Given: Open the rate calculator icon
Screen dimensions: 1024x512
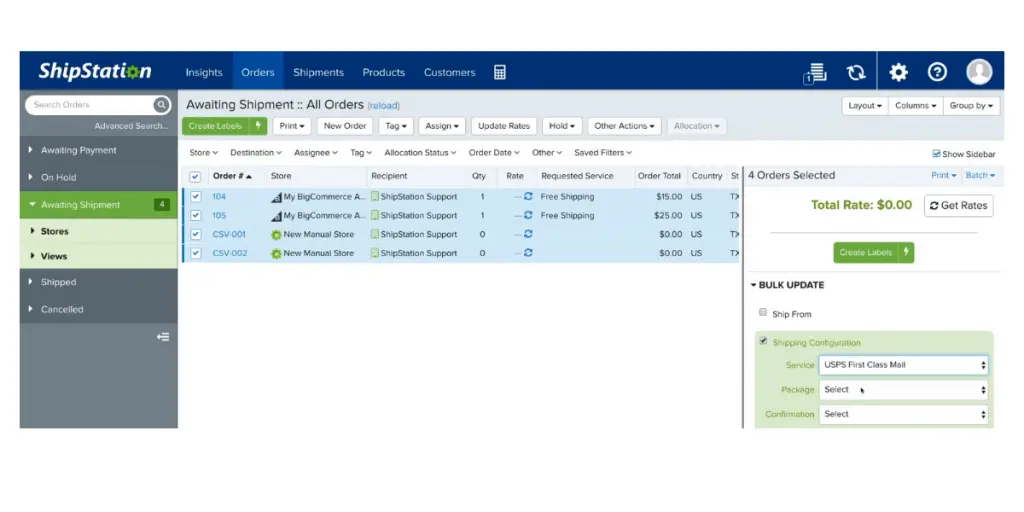Looking at the screenshot, I should pos(500,72).
